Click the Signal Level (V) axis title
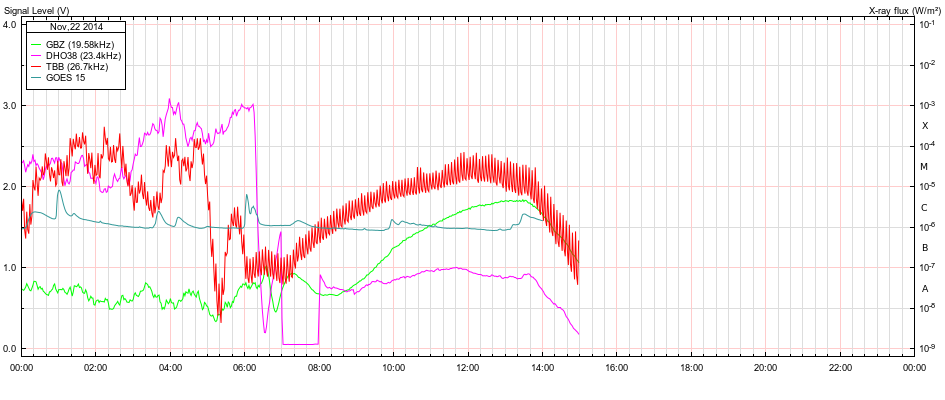 click(x=37, y=10)
